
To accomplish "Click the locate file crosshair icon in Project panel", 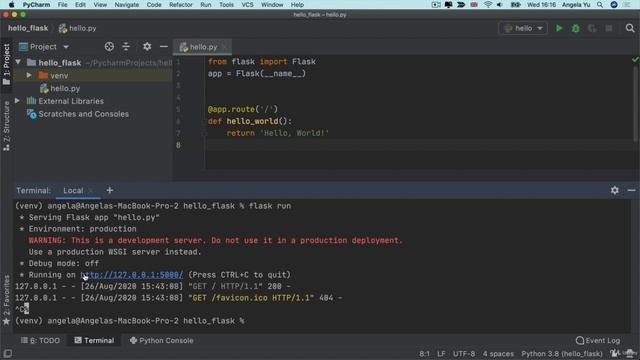I will pyautogui.click(x=109, y=47).
